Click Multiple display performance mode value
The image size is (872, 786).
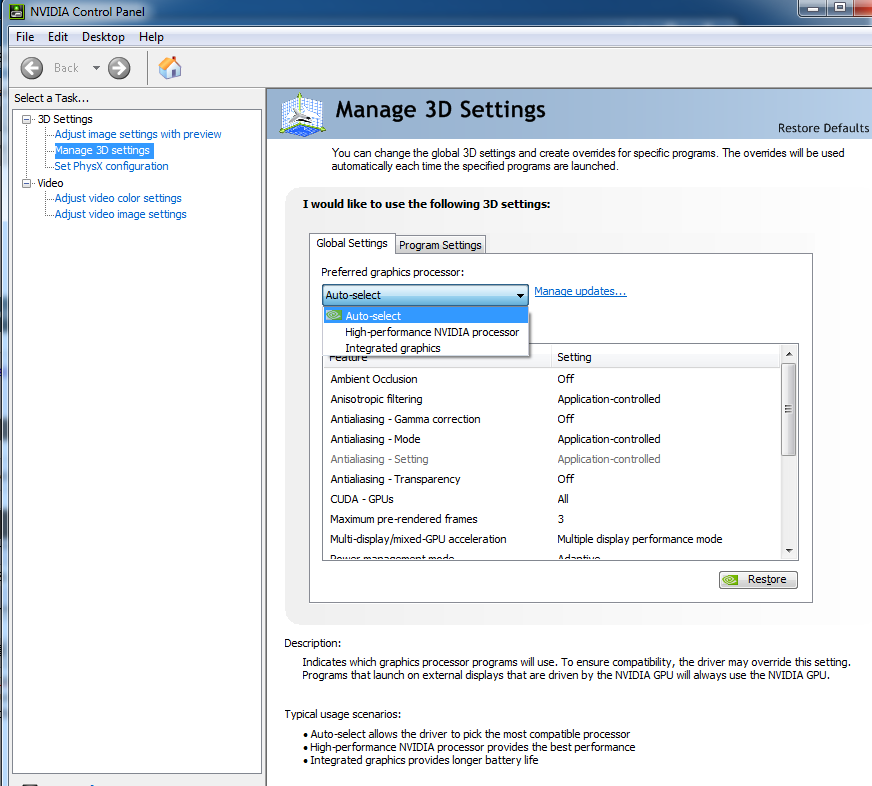[x=640, y=539]
